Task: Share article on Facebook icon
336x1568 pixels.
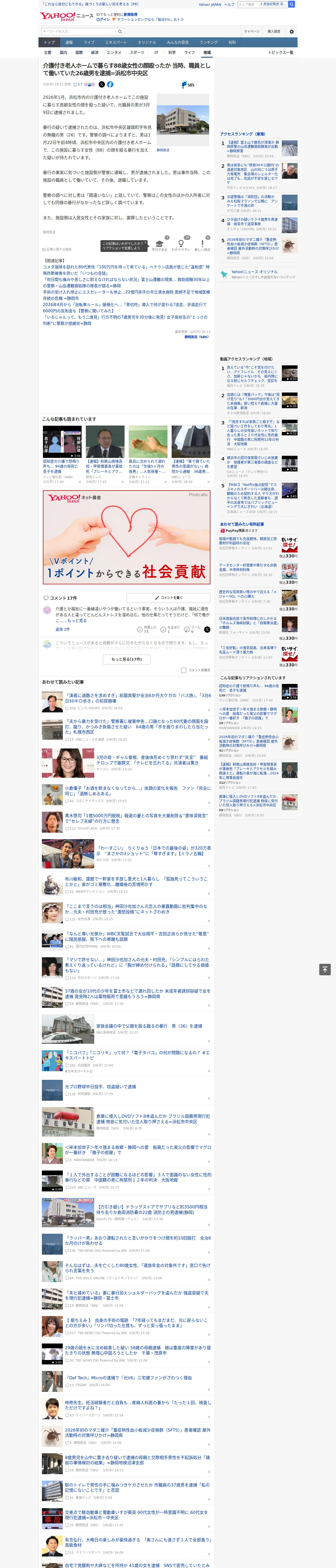Action: coord(110,85)
